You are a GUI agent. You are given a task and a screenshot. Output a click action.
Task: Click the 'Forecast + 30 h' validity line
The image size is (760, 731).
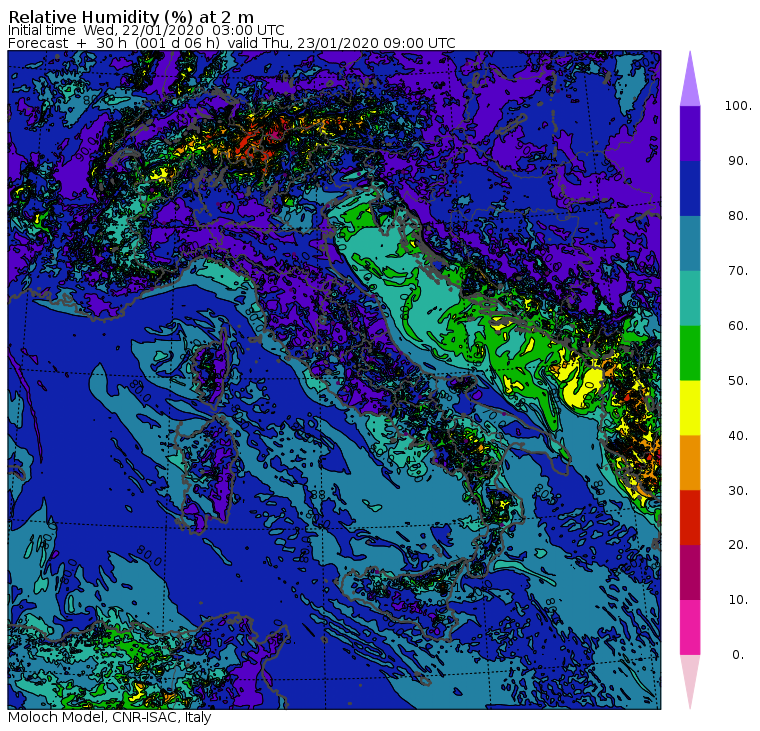(x=232, y=43)
